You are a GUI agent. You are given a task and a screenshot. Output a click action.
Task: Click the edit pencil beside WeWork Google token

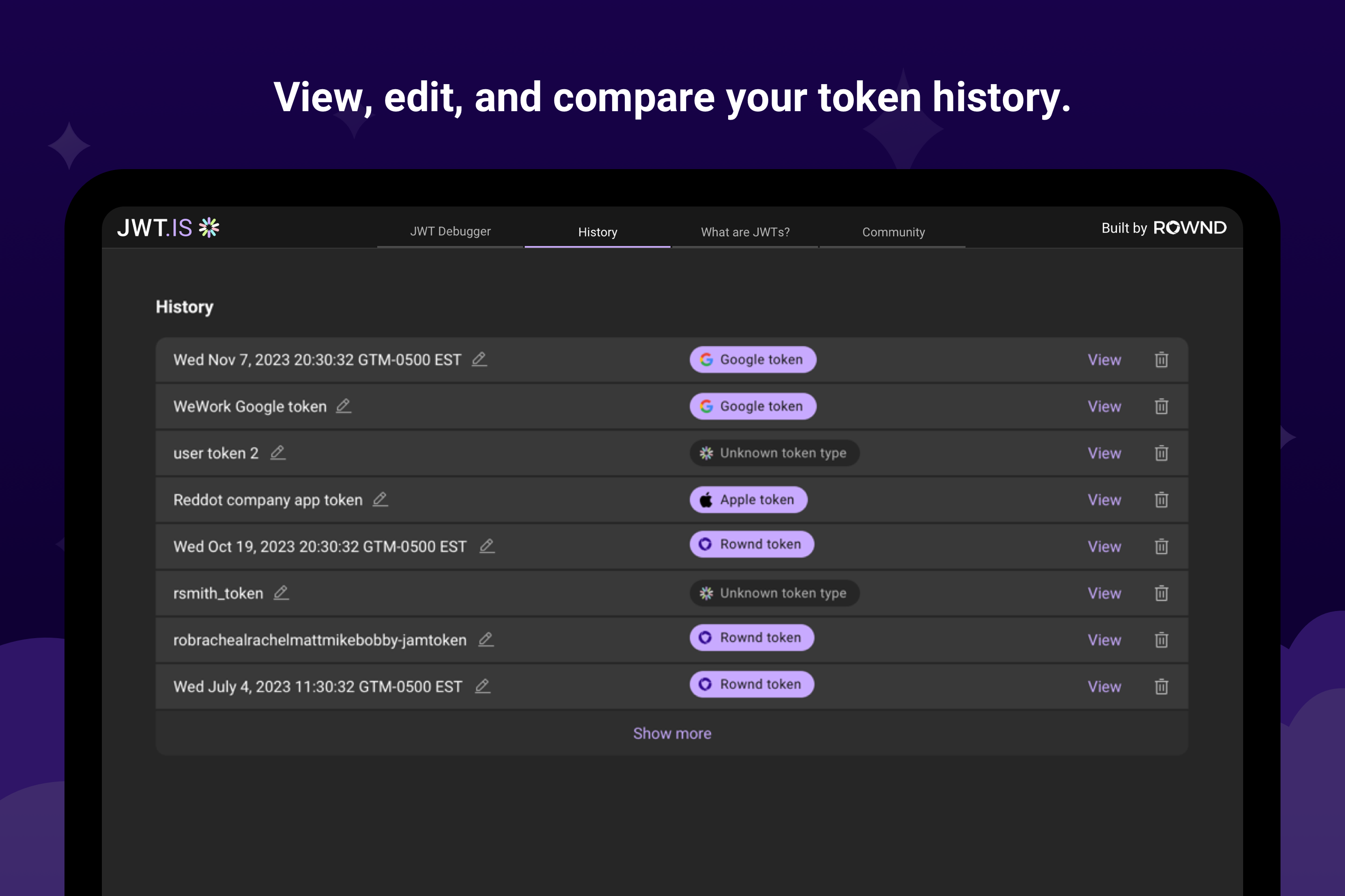(343, 406)
